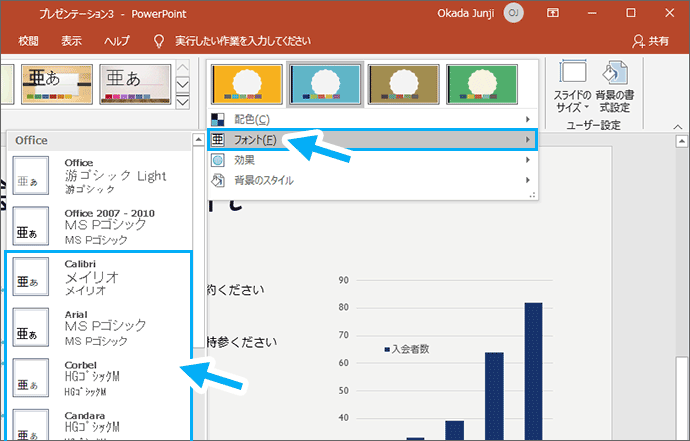Screen dimensions: 690x441
Task: Select the green variant thumbnail
Action: 482,84
